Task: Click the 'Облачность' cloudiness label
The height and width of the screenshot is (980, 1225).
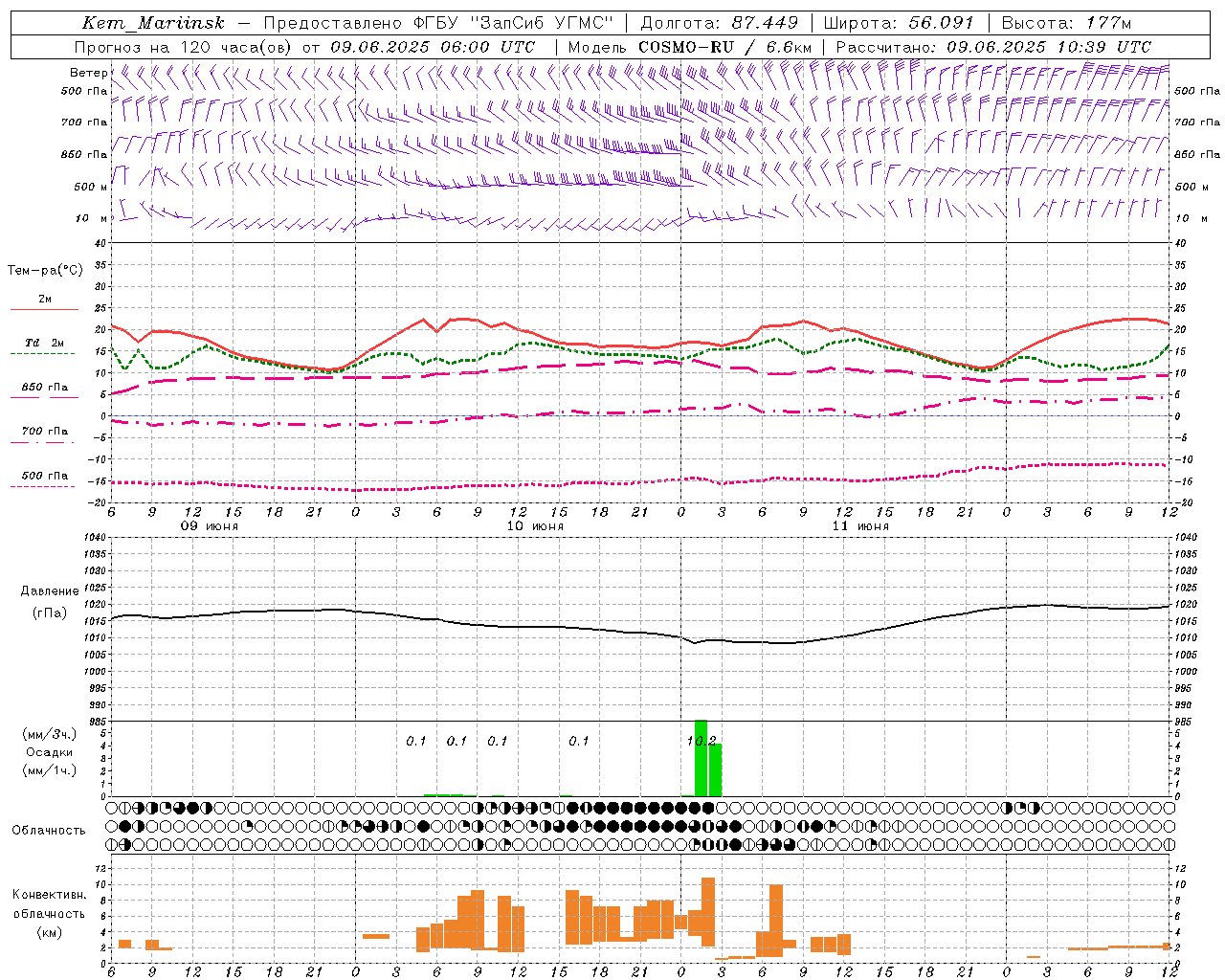Action: click(x=49, y=830)
